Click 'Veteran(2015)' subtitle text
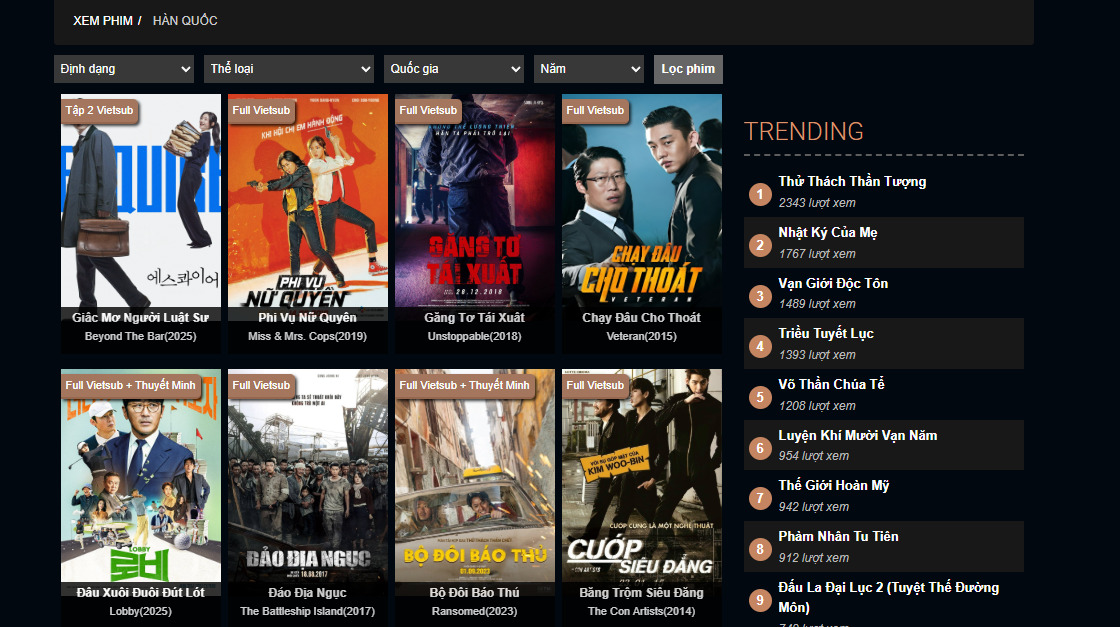This screenshot has width=1120, height=627. pyautogui.click(x=641, y=336)
